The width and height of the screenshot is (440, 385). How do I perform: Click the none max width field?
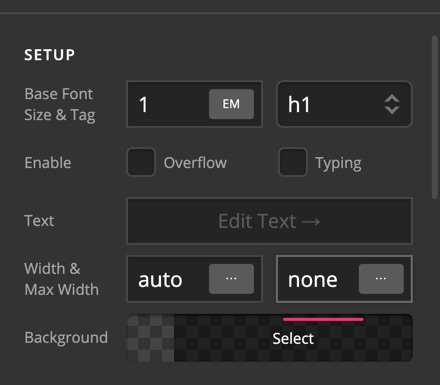[x=318, y=279]
